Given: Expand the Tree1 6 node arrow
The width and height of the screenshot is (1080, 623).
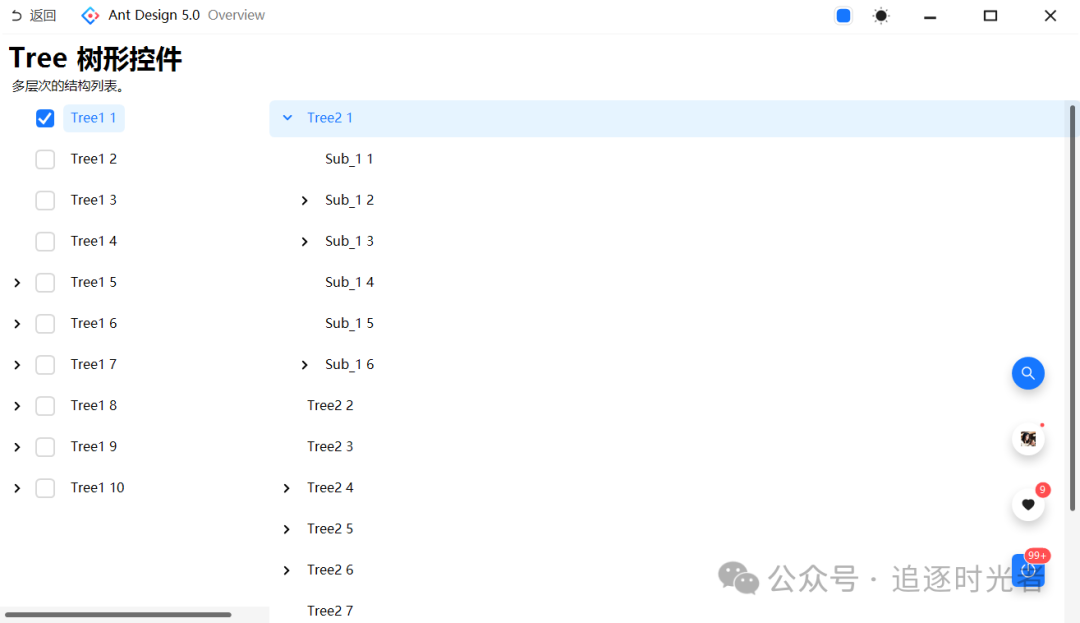Looking at the screenshot, I should tap(17, 324).
